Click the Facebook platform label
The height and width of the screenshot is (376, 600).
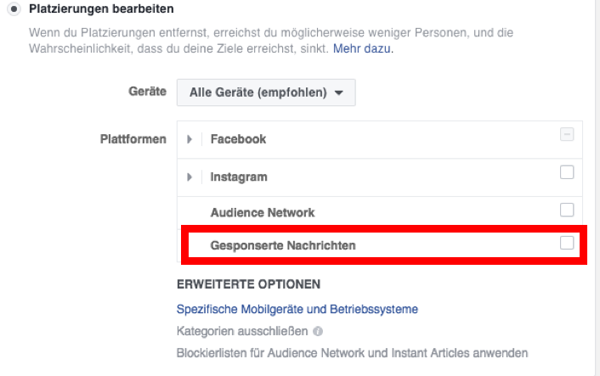coord(238,139)
